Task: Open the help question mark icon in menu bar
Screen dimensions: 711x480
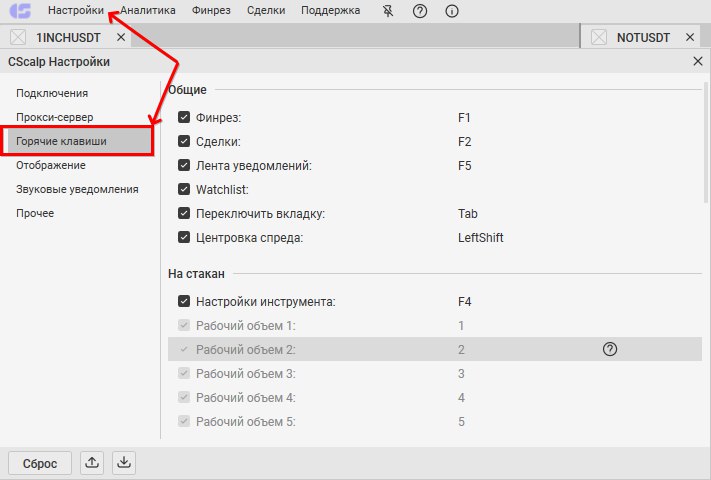Action: pyautogui.click(x=420, y=10)
